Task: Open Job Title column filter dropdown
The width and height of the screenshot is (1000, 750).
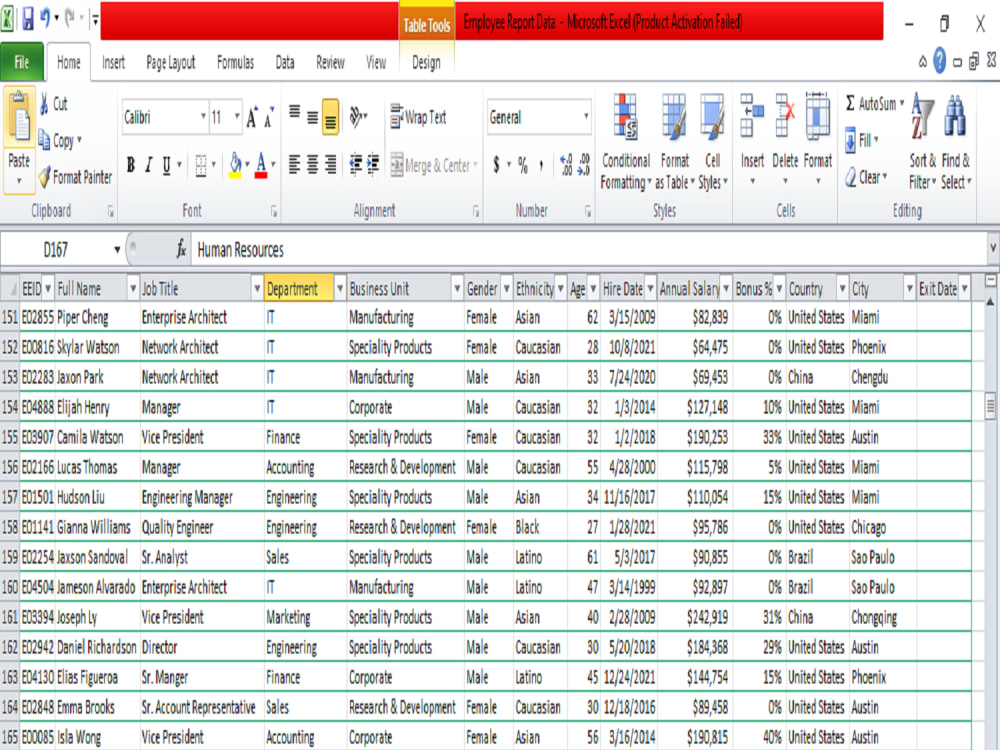Action: click(x=257, y=288)
